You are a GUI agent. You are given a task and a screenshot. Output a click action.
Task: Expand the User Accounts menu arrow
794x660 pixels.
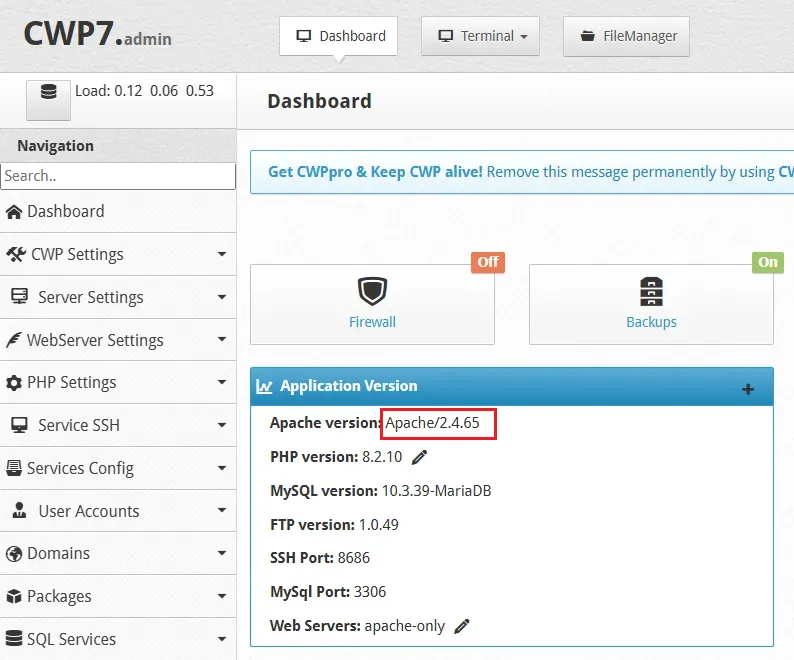point(222,510)
